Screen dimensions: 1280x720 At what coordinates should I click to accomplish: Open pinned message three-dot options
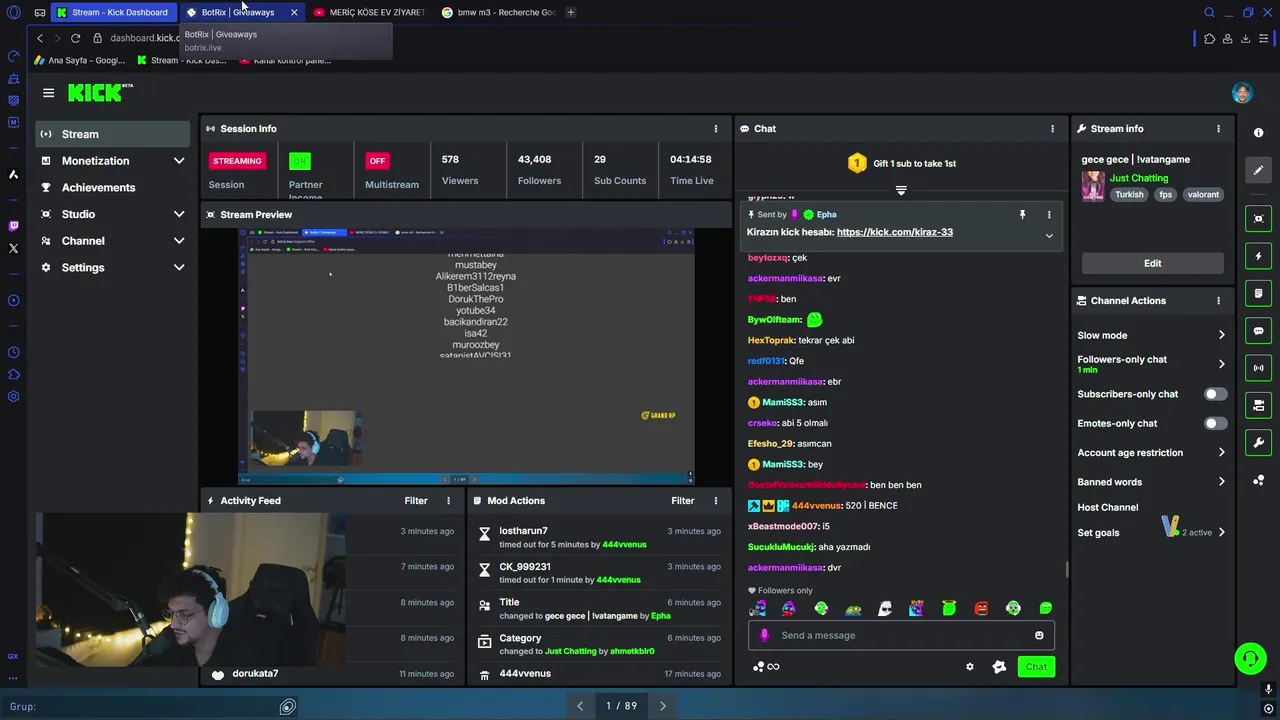(x=1049, y=215)
